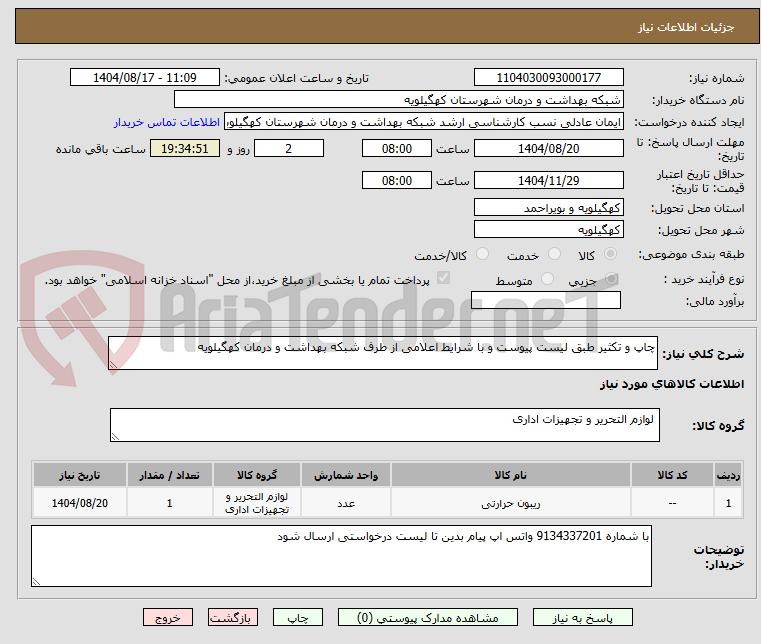761x644 pixels.
Task: Click the empty برآورد مالی field
Action: point(546,300)
